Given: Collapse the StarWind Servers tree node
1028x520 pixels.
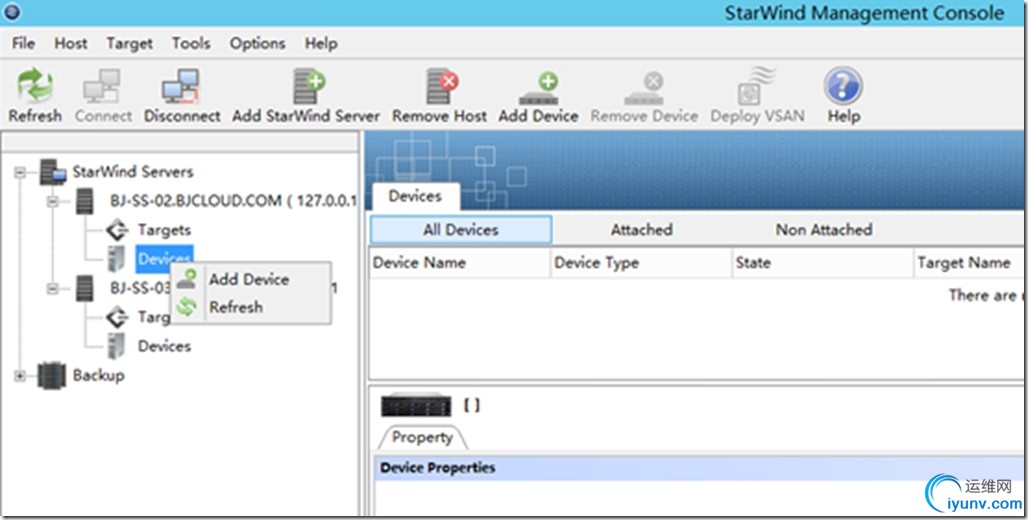Looking at the screenshot, I should 20,172.
